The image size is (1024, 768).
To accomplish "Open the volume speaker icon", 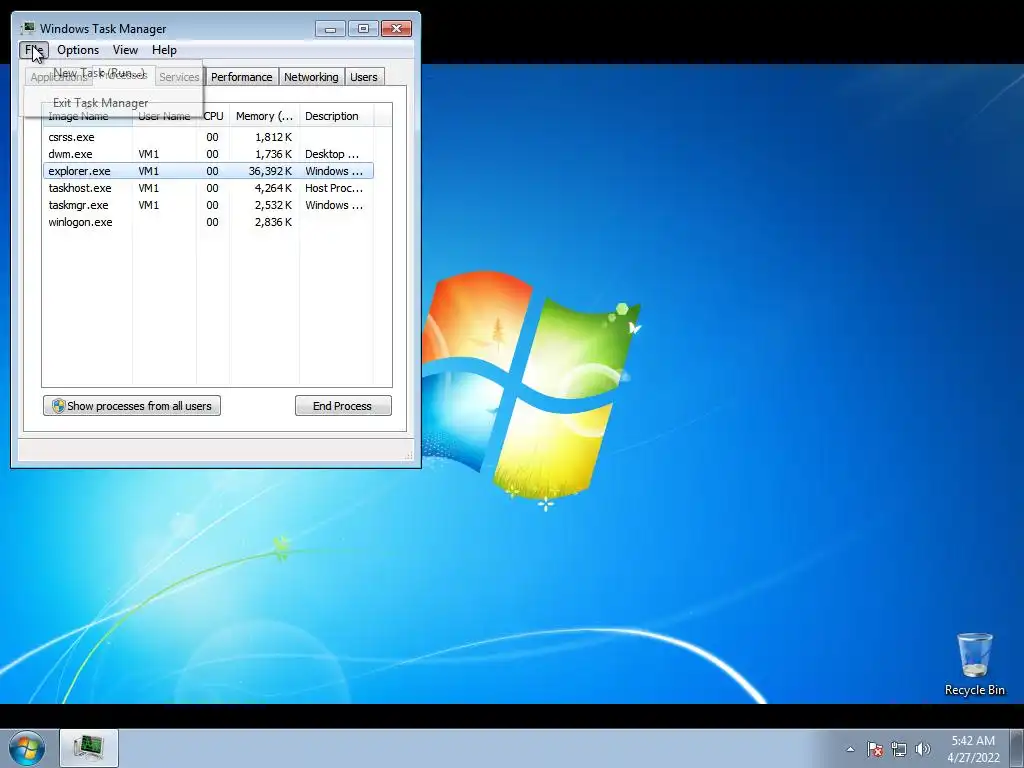I will click(x=923, y=749).
